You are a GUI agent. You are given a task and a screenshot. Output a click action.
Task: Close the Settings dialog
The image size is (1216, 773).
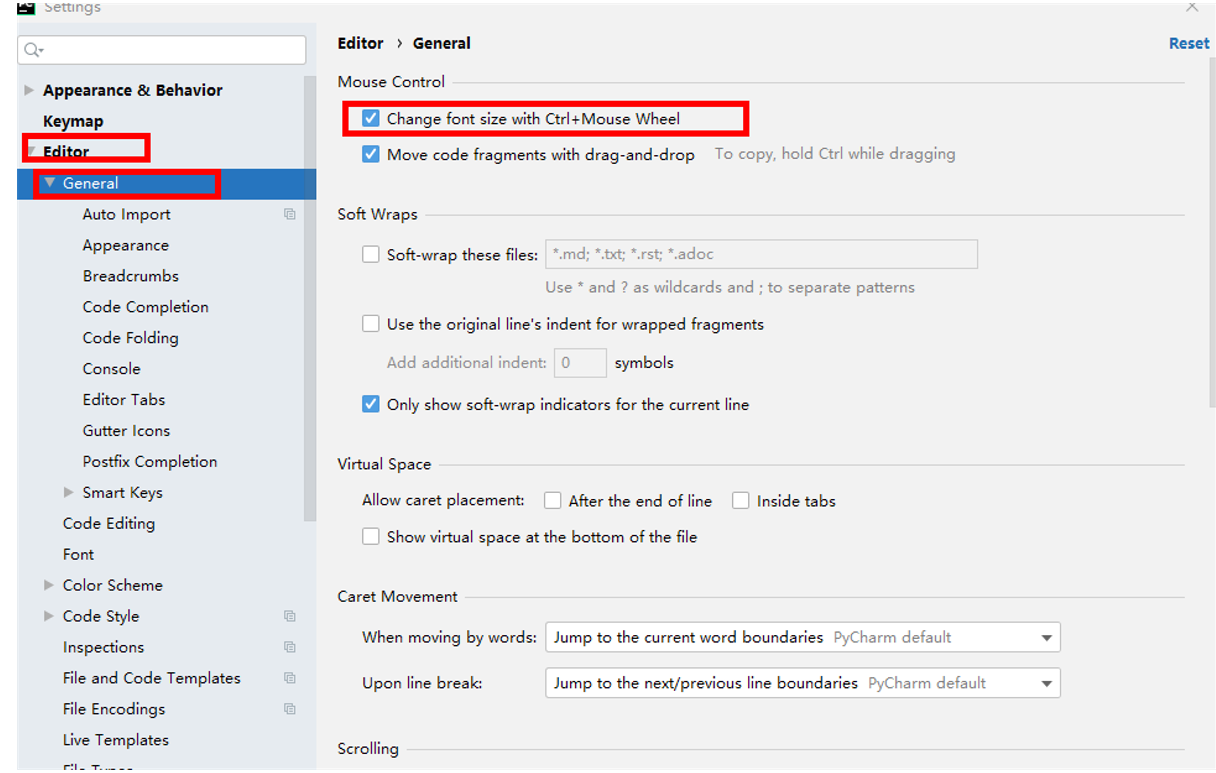[x=1191, y=6]
